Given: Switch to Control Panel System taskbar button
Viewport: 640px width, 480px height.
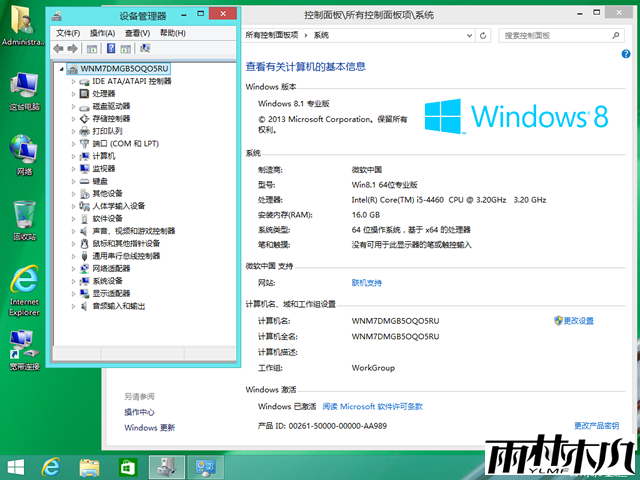Looking at the screenshot, I should click(205, 467).
